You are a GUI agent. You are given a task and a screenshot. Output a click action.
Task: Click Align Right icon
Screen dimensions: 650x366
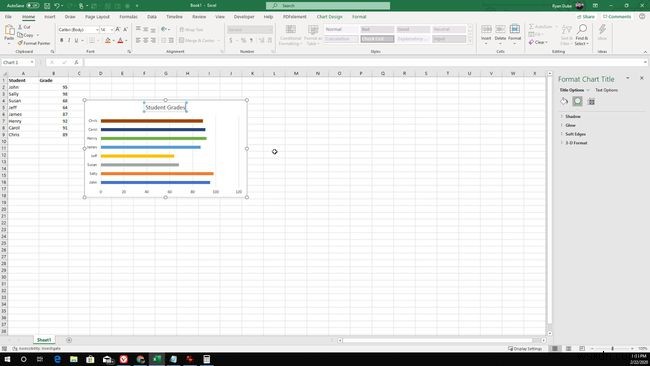[x=153, y=40]
